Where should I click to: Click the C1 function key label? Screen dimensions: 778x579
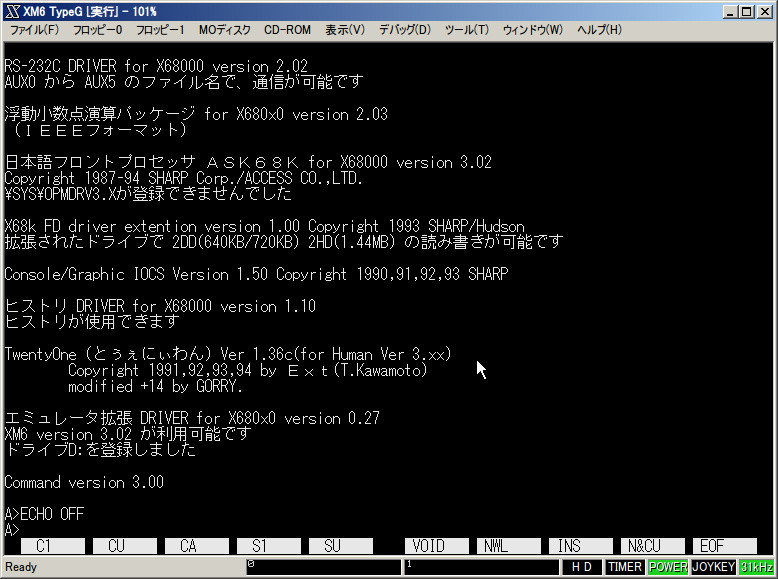coord(53,546)
